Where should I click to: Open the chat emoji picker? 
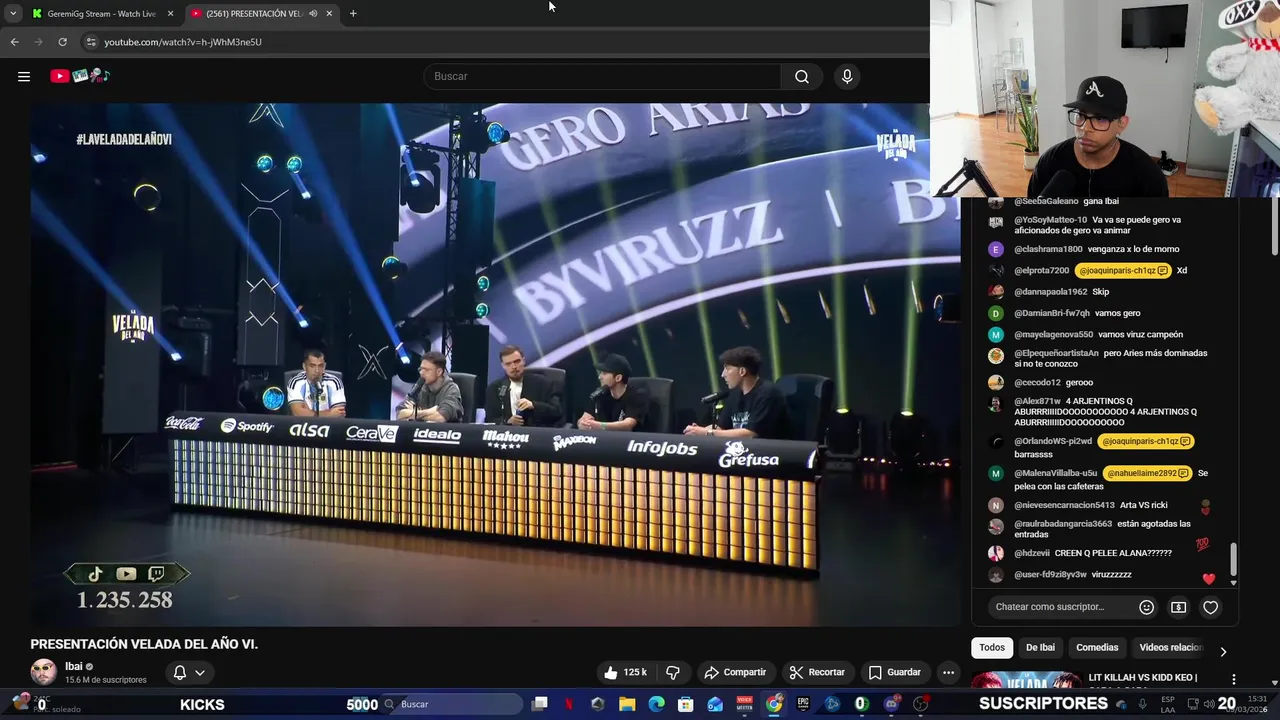coord(1147,607)
